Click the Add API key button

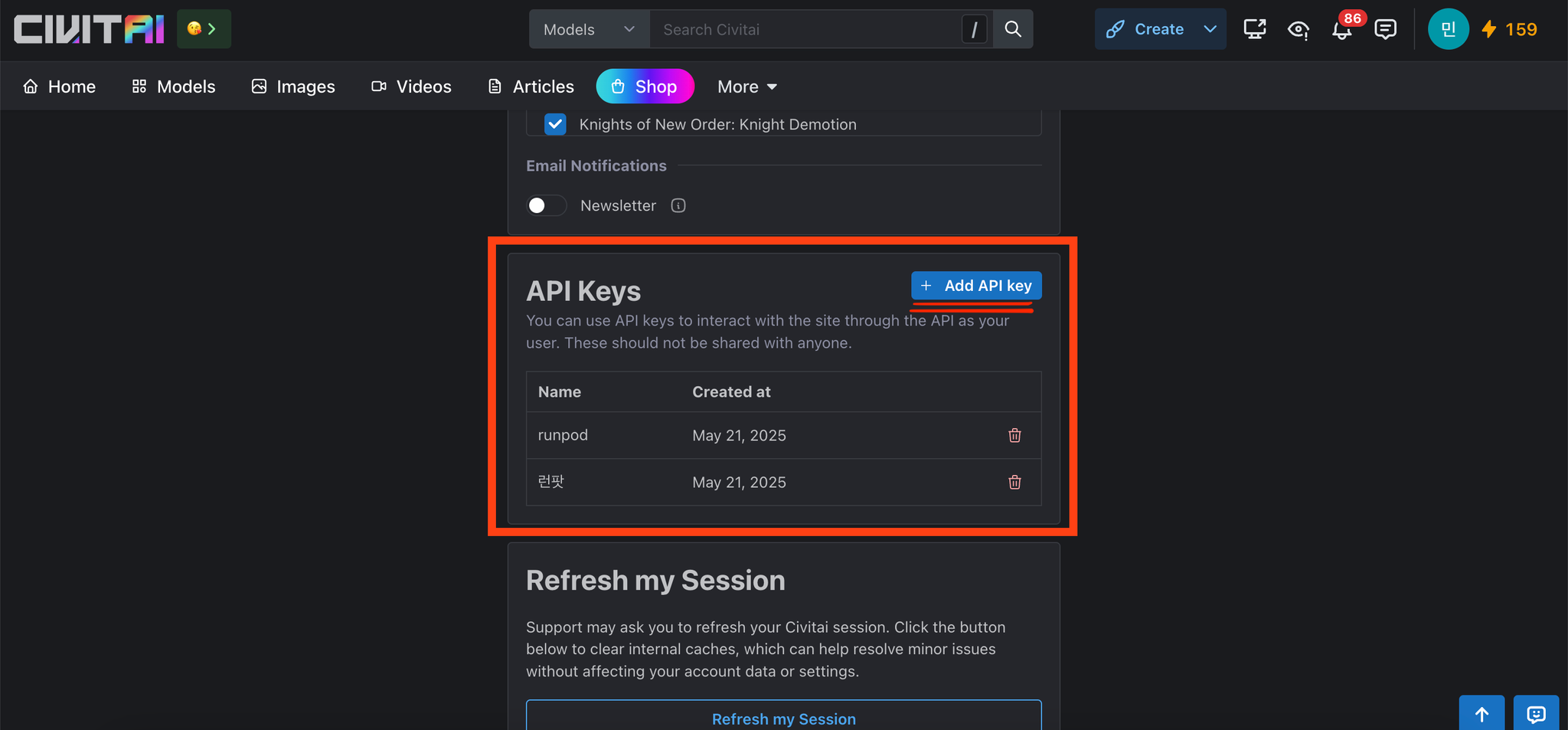coord(976,286)
